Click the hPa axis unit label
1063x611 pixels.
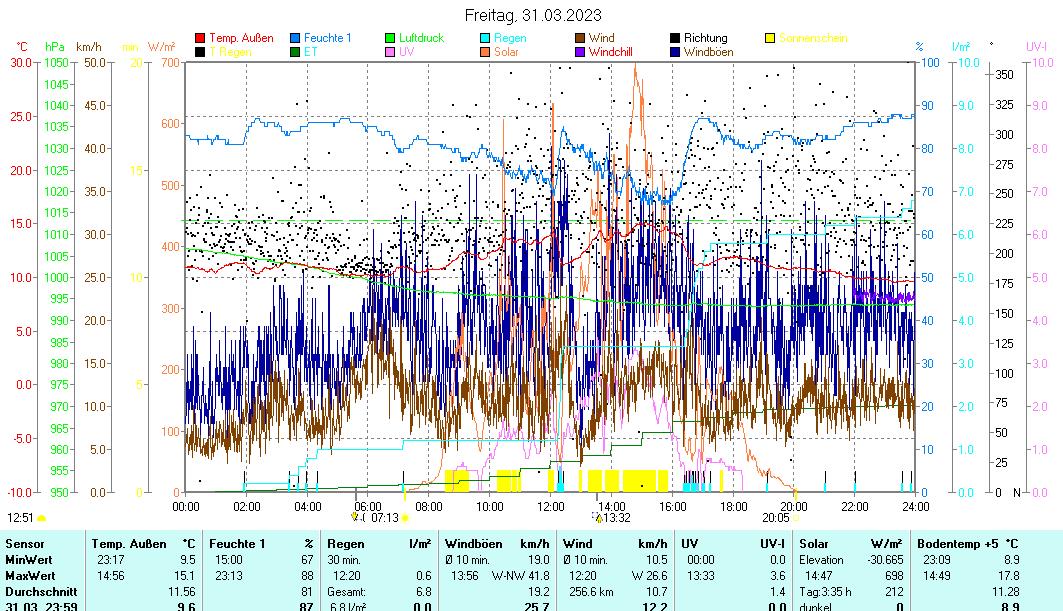pyautogui.click(x=55, y=47)
